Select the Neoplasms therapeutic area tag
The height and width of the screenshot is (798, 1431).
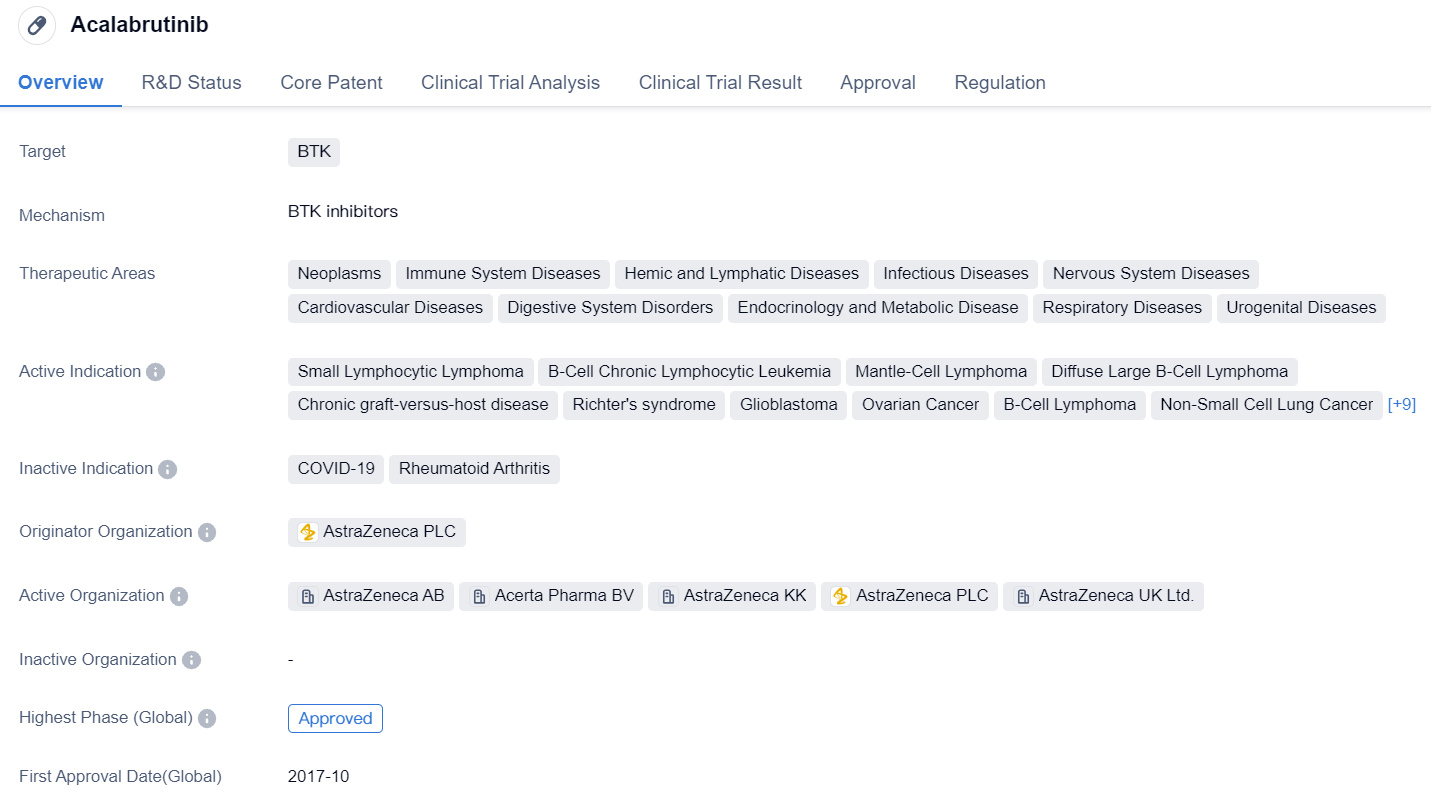point(339,274)
